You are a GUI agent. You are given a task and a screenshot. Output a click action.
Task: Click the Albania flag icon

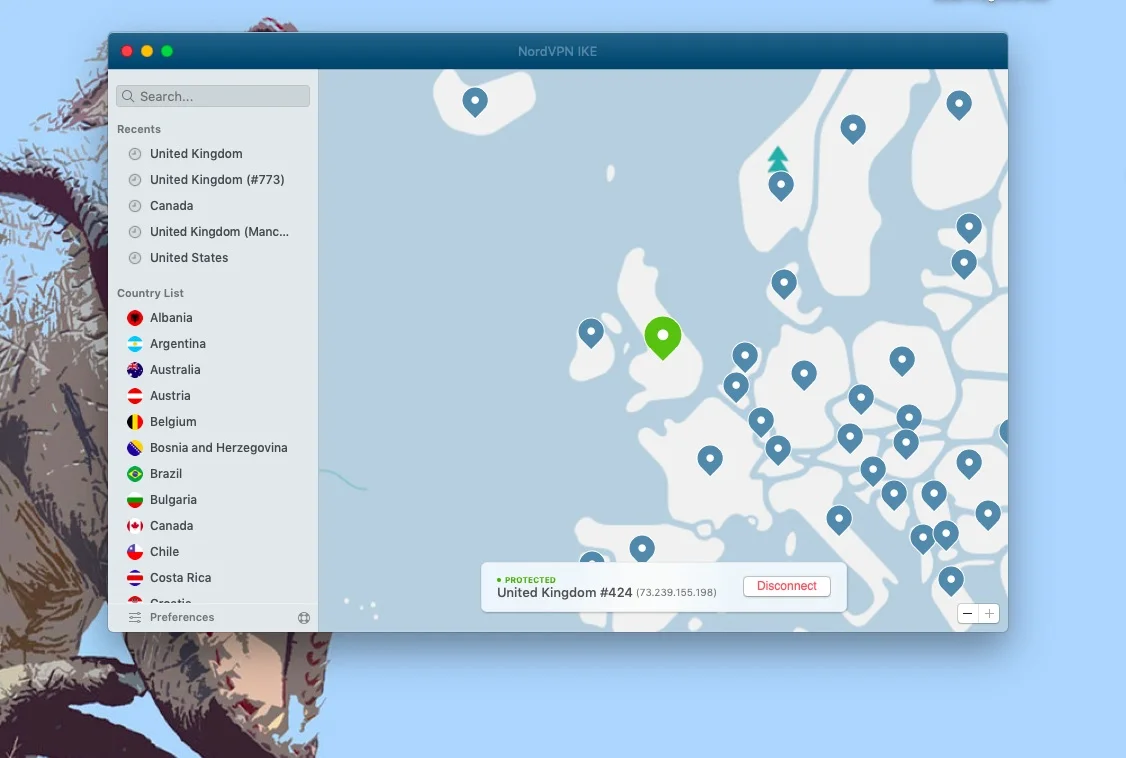click(x=135, y=318)
